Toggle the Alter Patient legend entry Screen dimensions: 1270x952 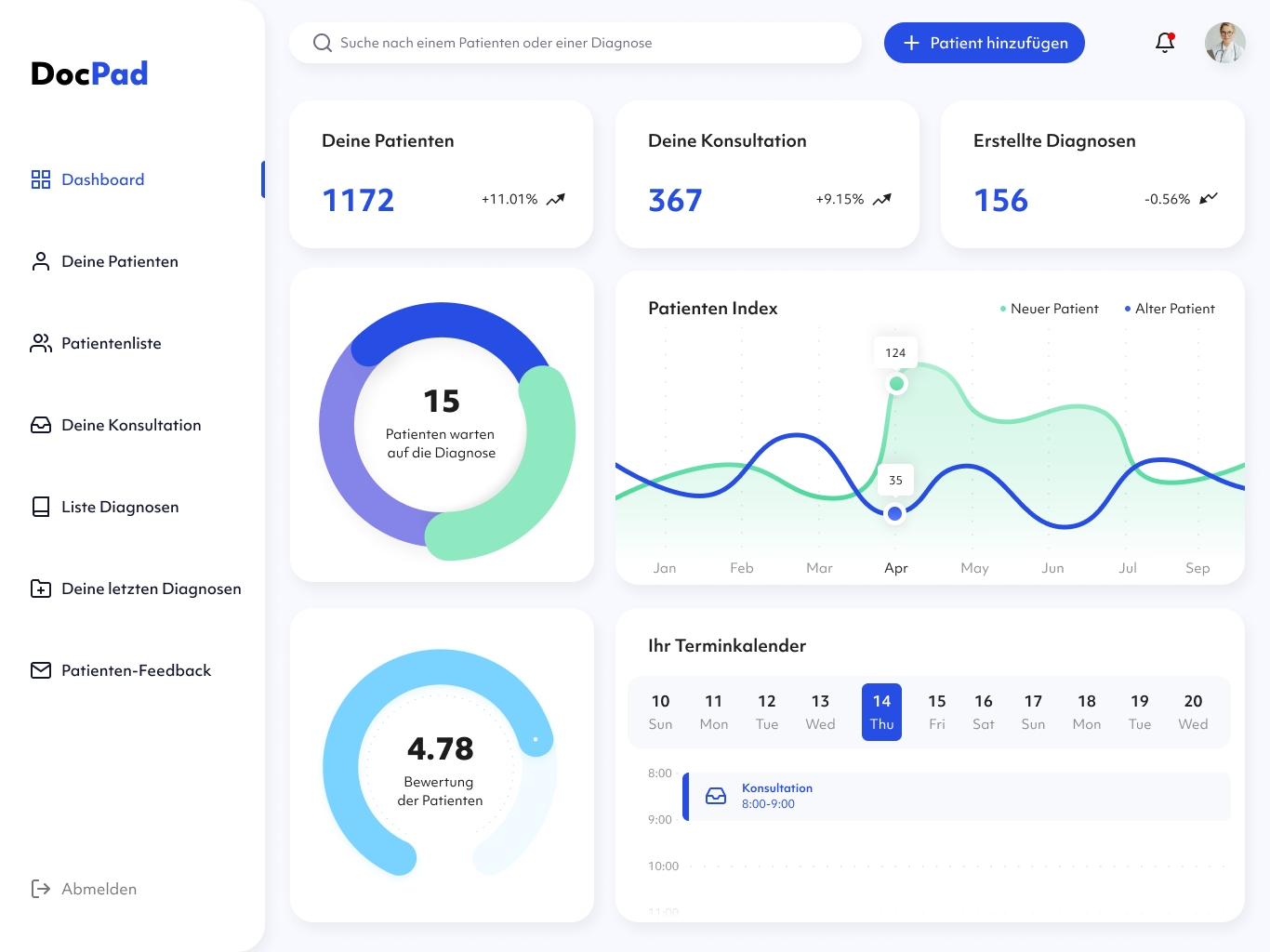[x=1170, y=309]
